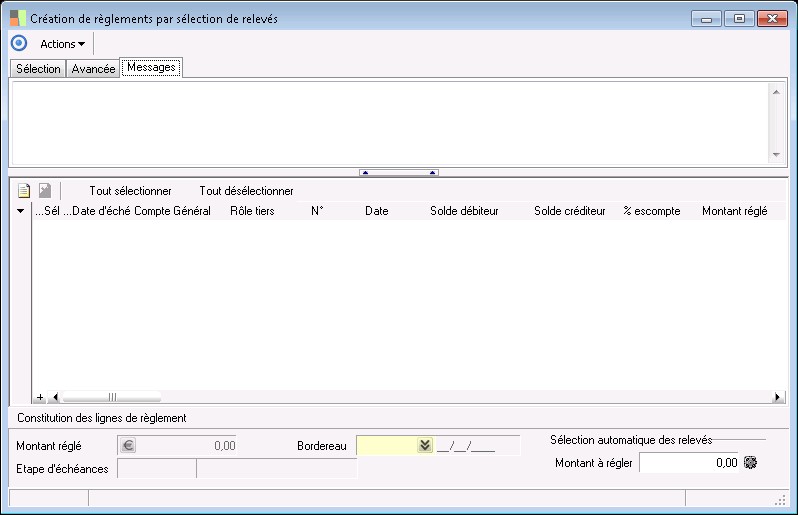Click the window resize grip
This screenshot has height=515, width=798.
pos(780,500)
